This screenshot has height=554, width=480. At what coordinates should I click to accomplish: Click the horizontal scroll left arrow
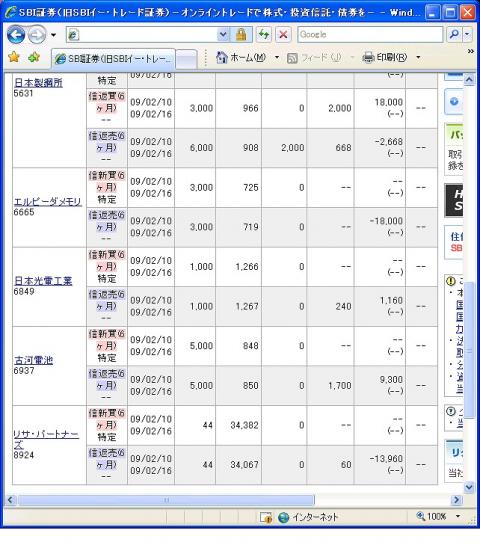(10, 500)
